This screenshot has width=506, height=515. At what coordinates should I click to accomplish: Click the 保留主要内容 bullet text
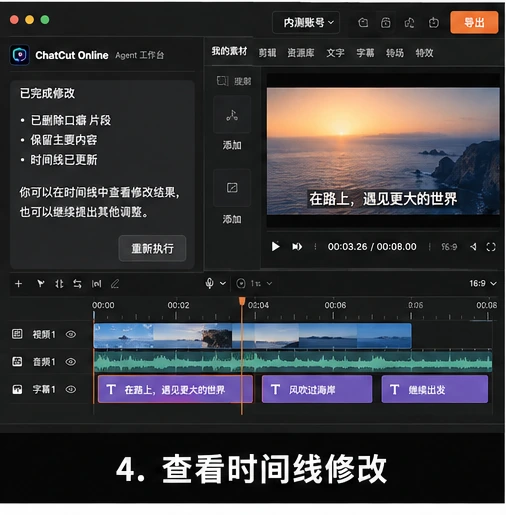(64, 140)
